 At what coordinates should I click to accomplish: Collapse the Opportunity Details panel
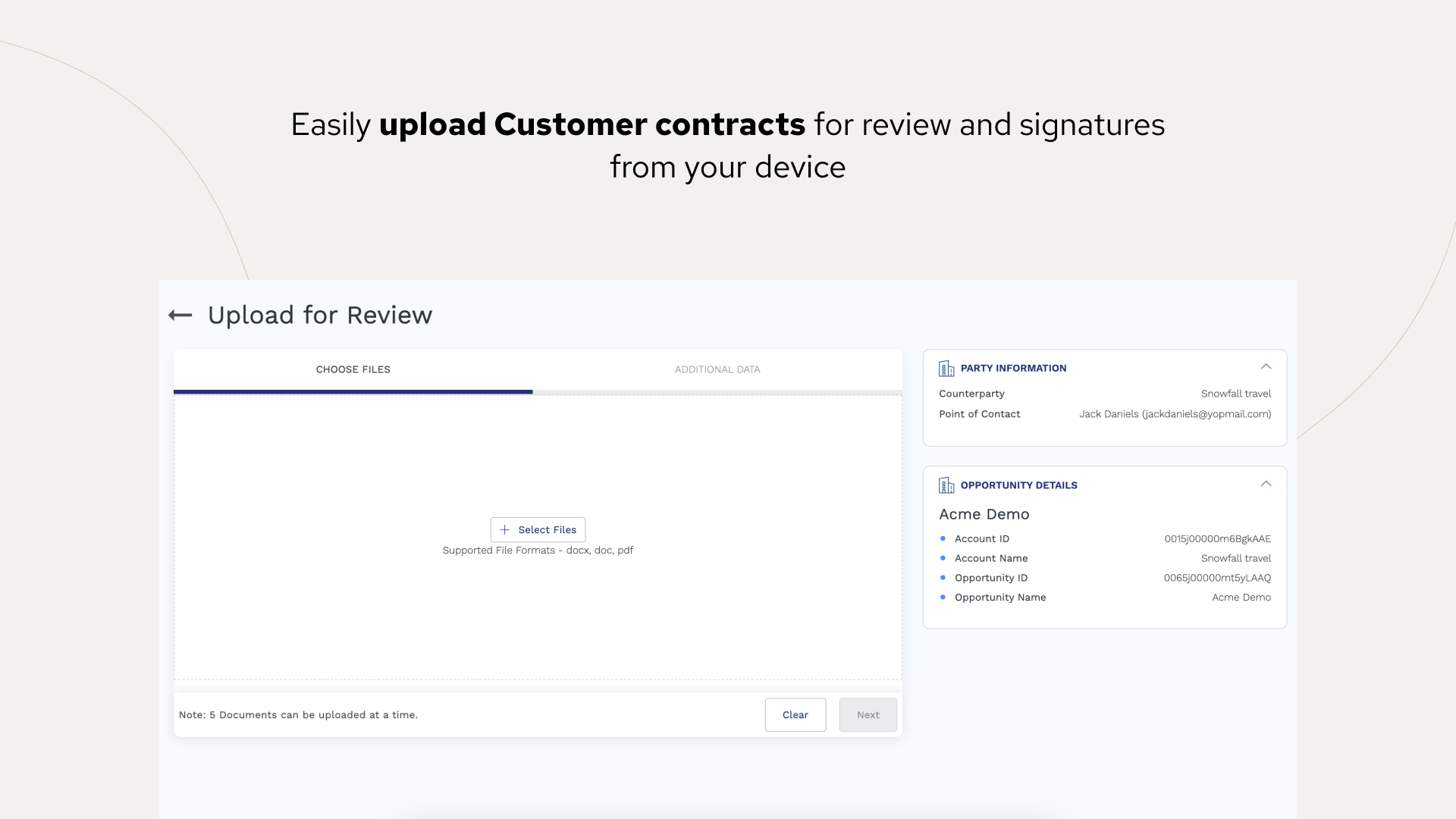(x=1266, y=484)
